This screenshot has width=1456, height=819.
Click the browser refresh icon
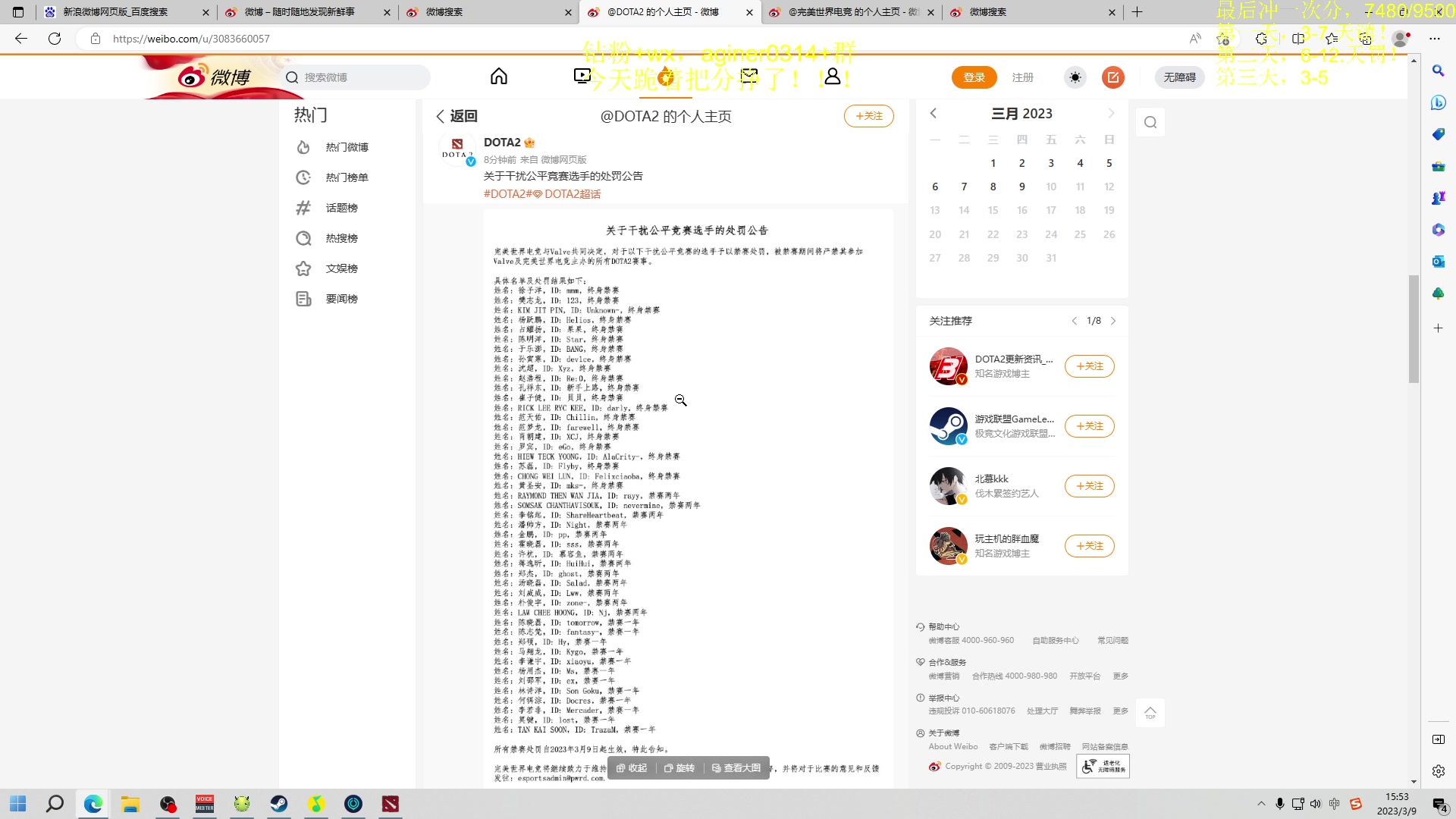tap(55, 39)
